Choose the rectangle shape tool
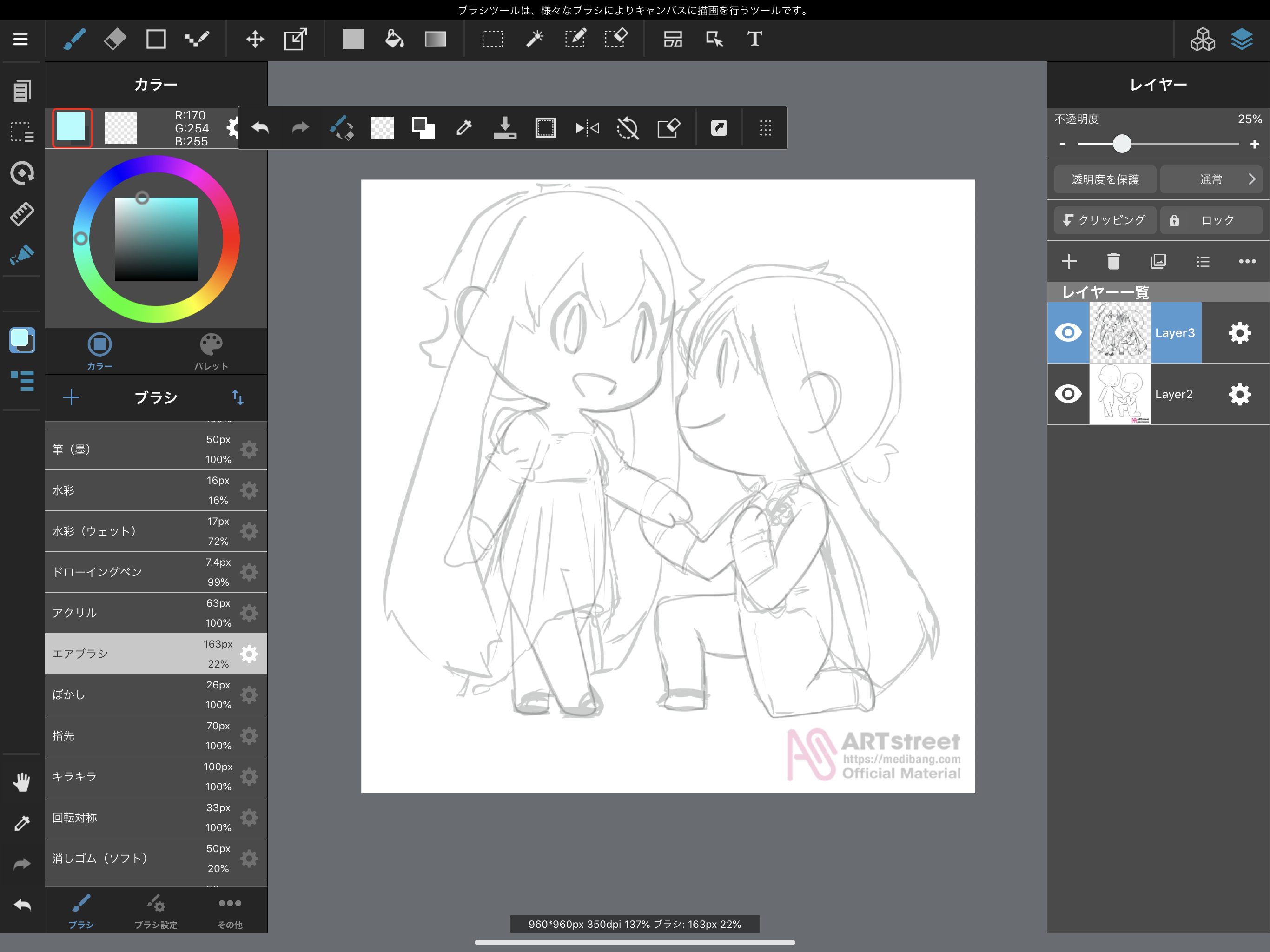 156,39
